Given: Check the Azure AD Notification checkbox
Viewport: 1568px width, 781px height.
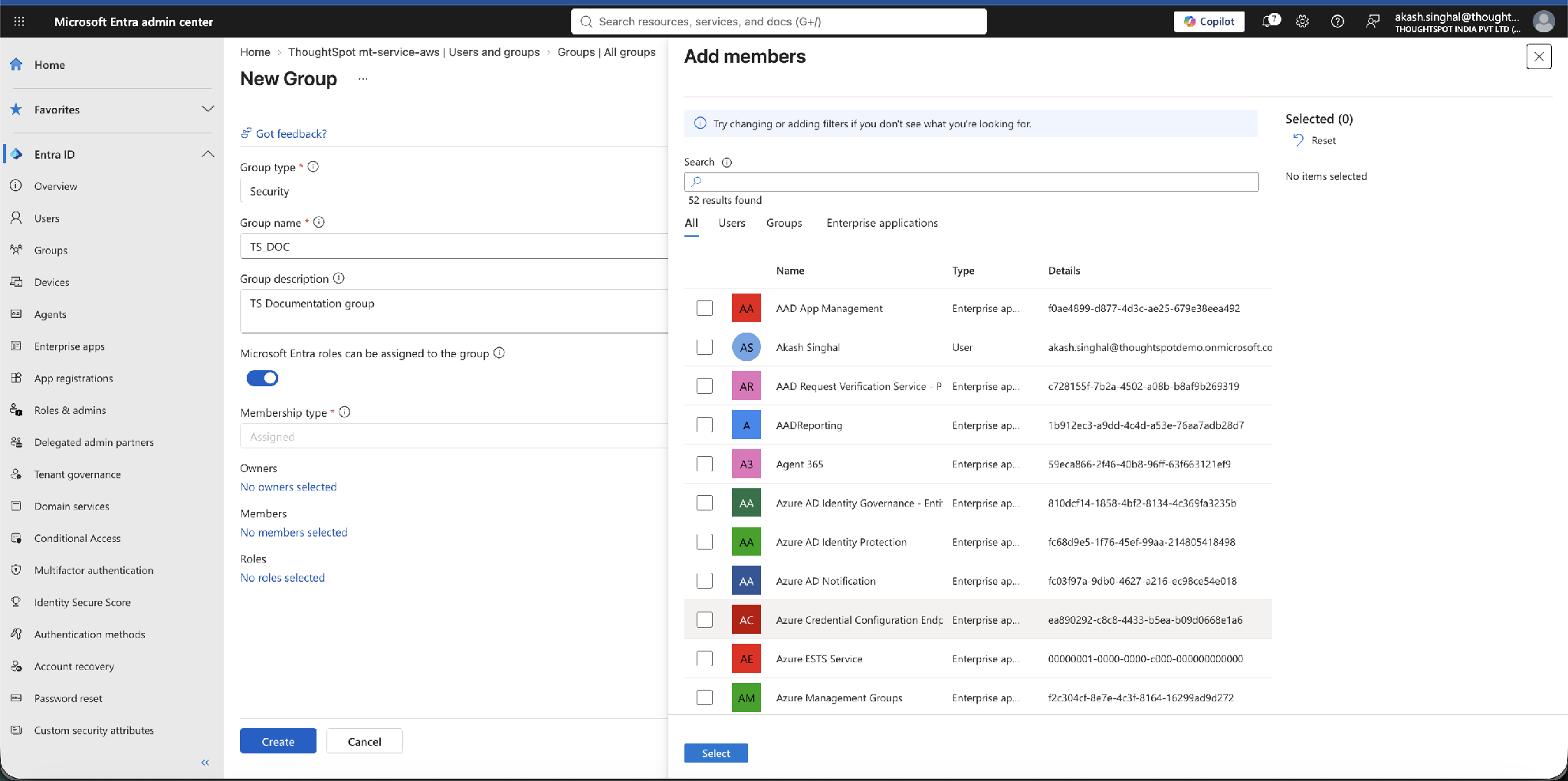Looking at the screenshot, I should pos(704,581).
